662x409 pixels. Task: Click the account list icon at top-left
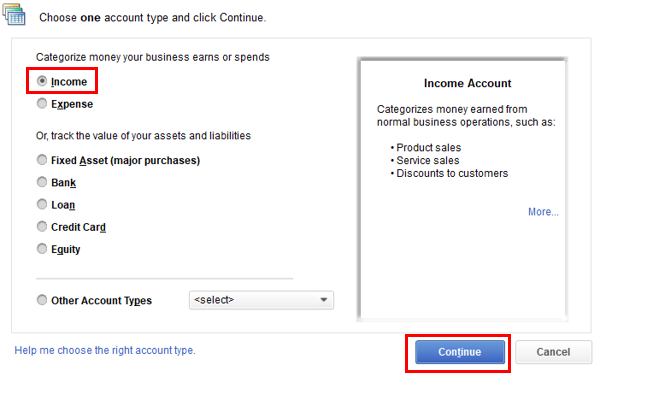(x=14, y=14)
